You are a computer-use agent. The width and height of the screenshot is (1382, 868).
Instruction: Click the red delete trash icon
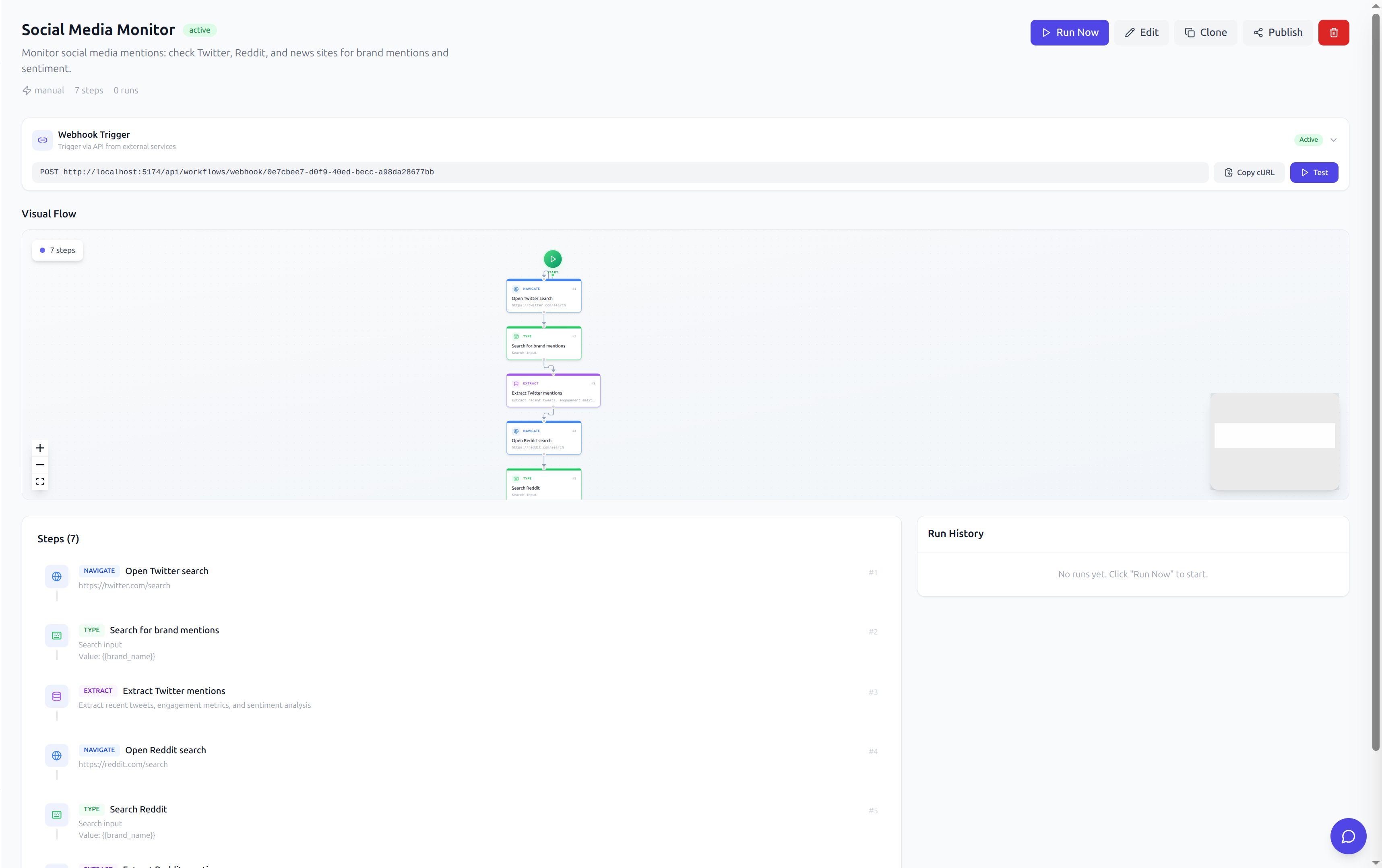(x=1333, y=33)
